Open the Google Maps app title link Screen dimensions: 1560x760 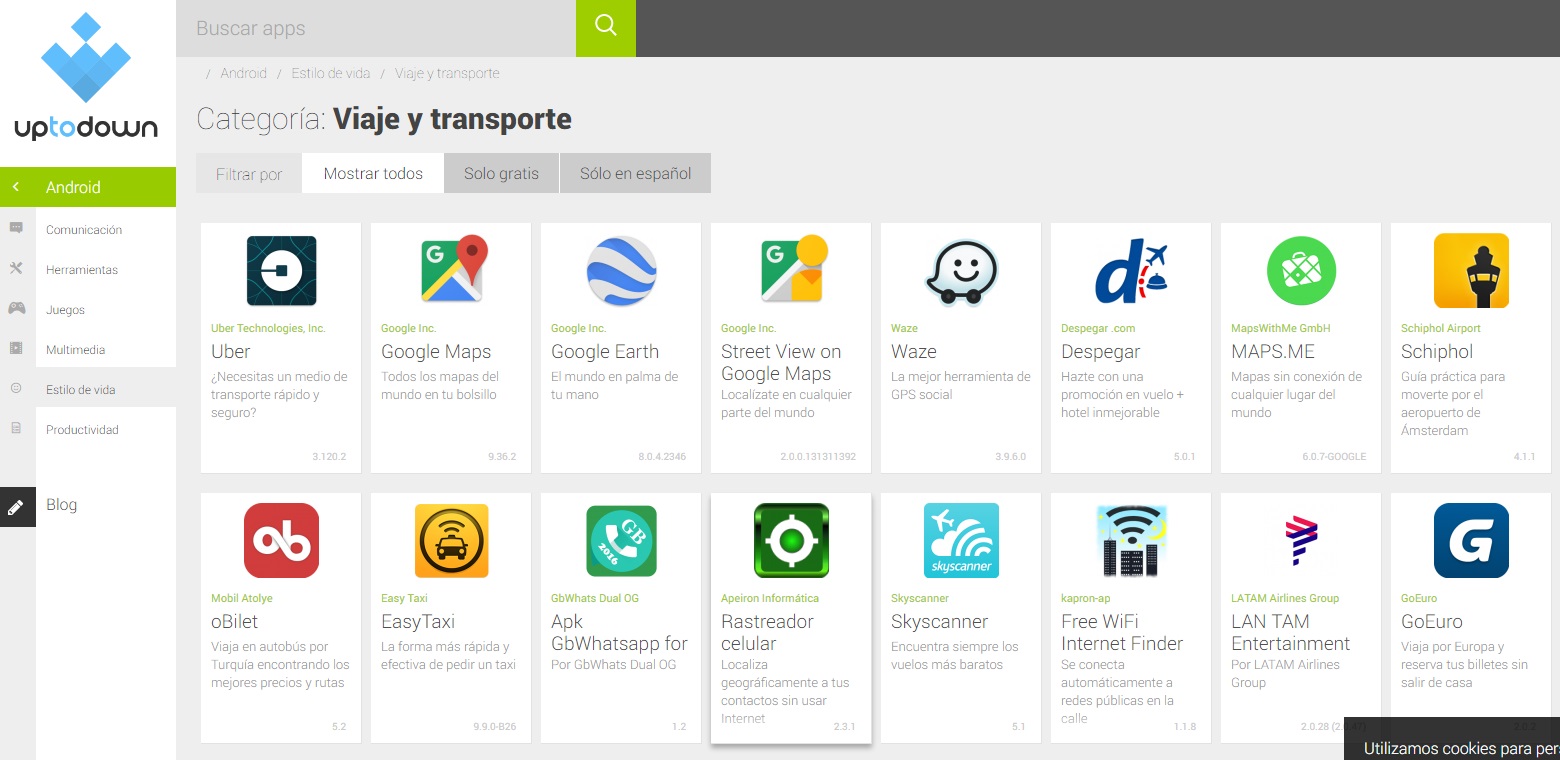point(436,352)
